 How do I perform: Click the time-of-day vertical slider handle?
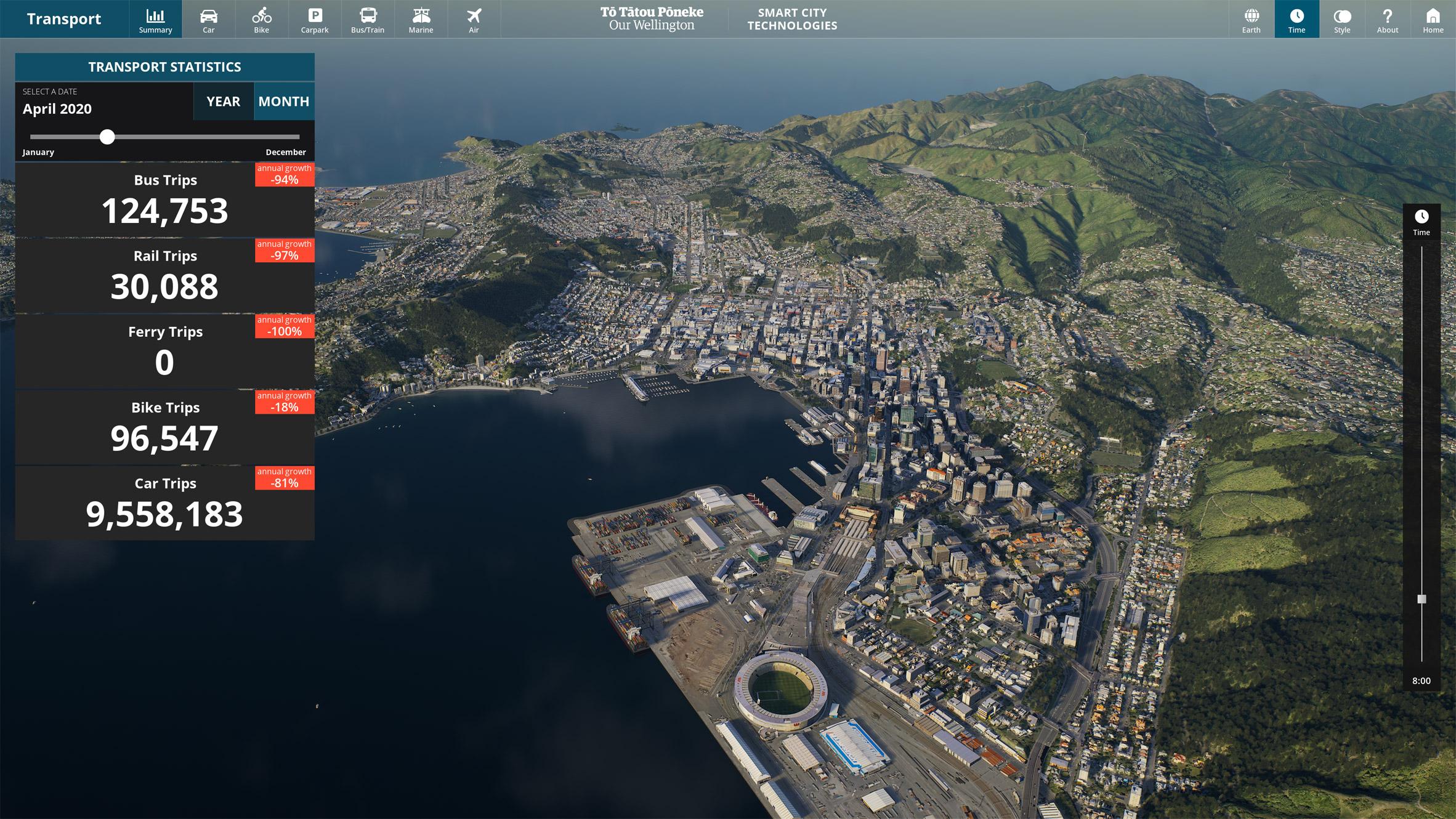coord(1422,599)
